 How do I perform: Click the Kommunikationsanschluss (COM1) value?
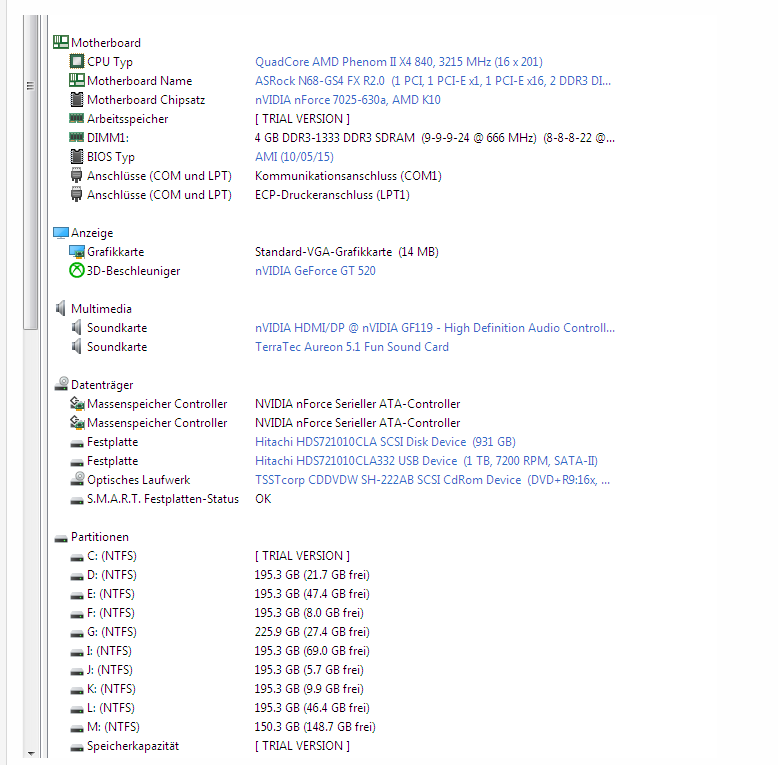click(x=348, y=176)
